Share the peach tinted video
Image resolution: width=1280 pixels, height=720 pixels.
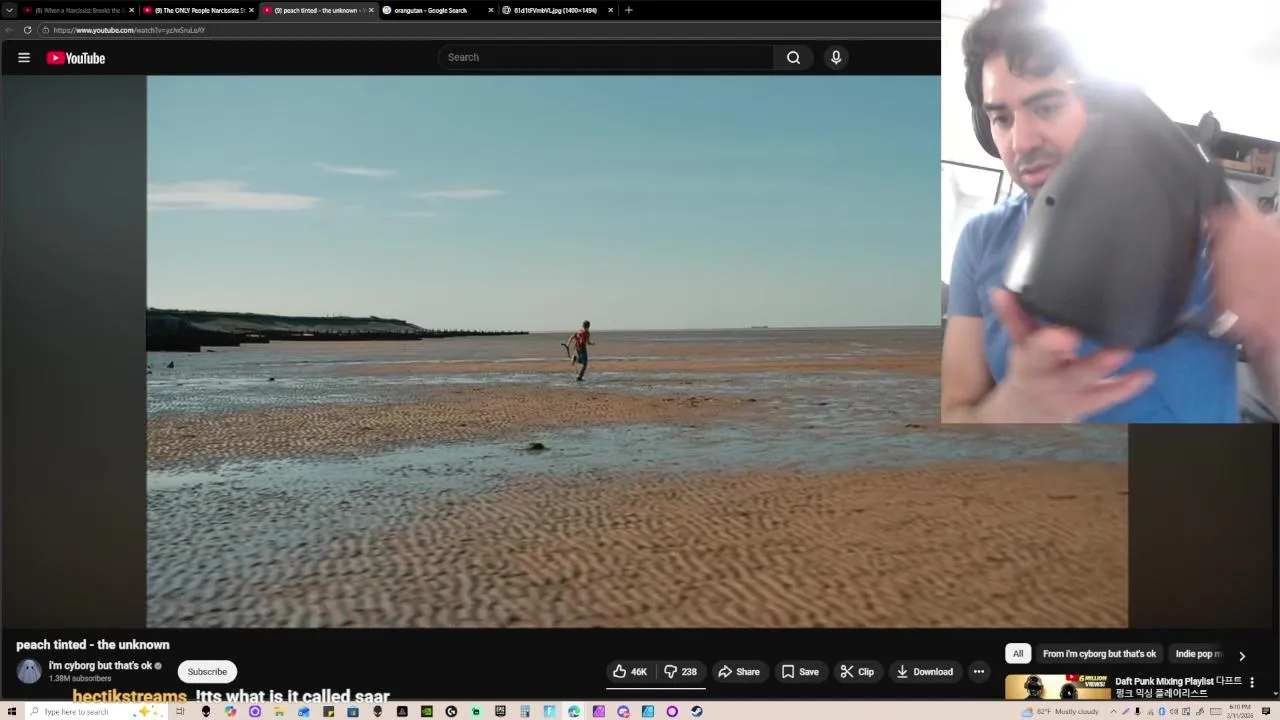click(739, 672)
